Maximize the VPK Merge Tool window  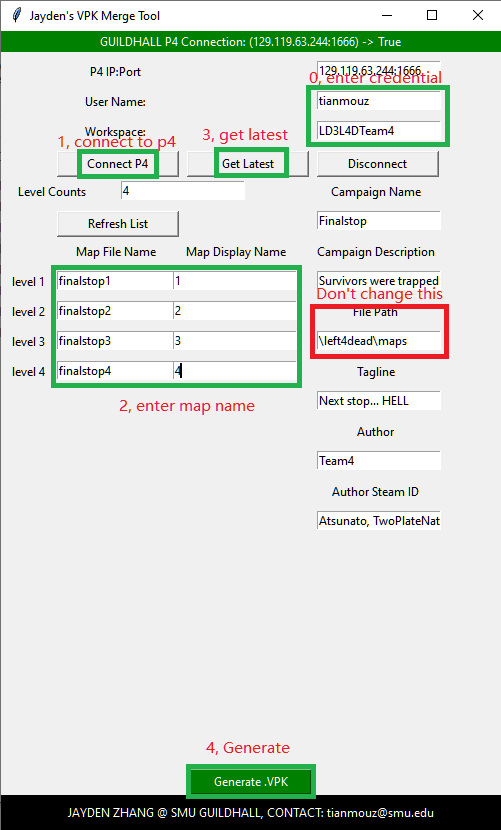click(x=432, y=15)
